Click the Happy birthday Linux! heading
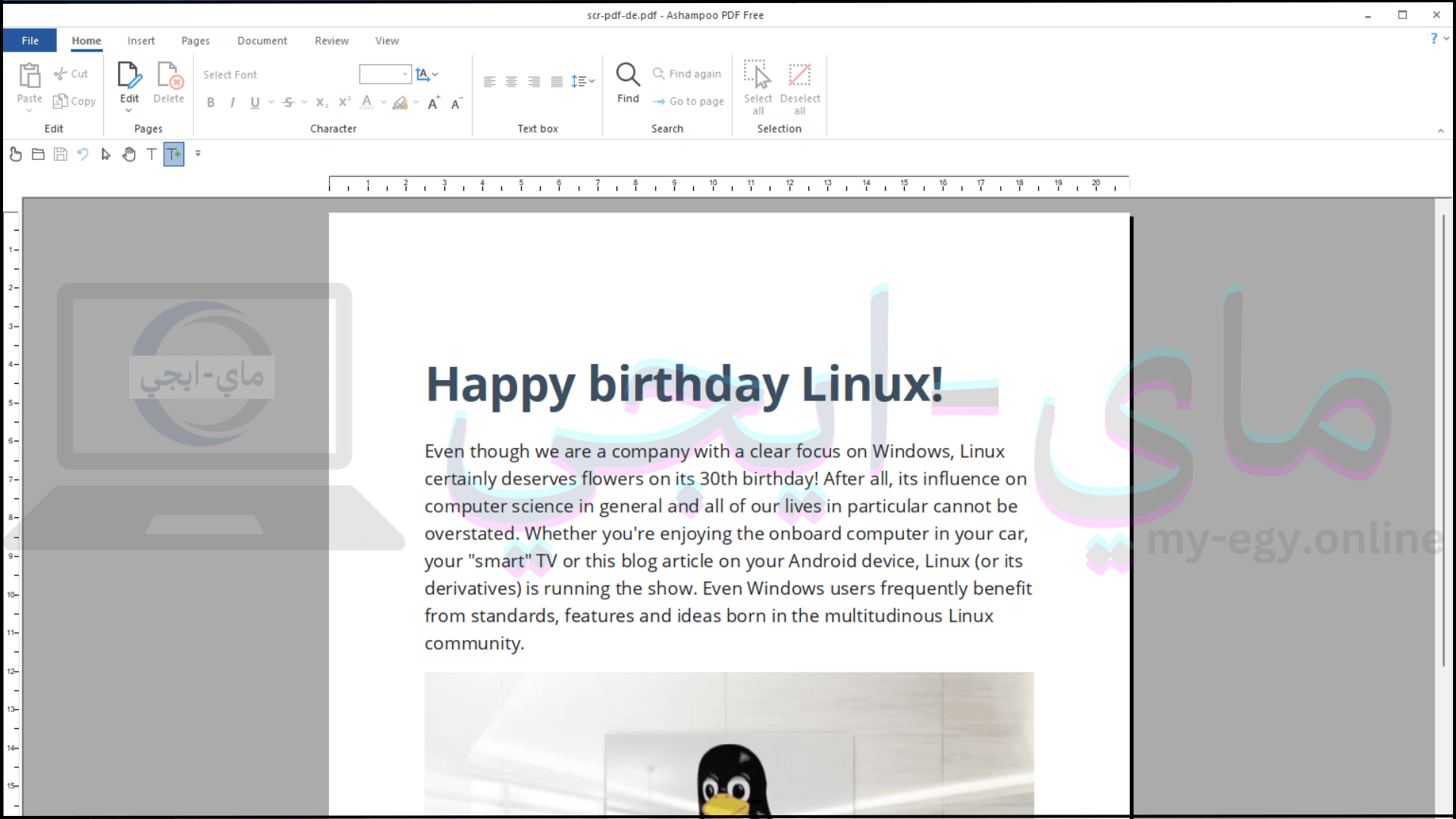Image resolution: width=1456 pixels, height=819 pixels. coord(685,384)
